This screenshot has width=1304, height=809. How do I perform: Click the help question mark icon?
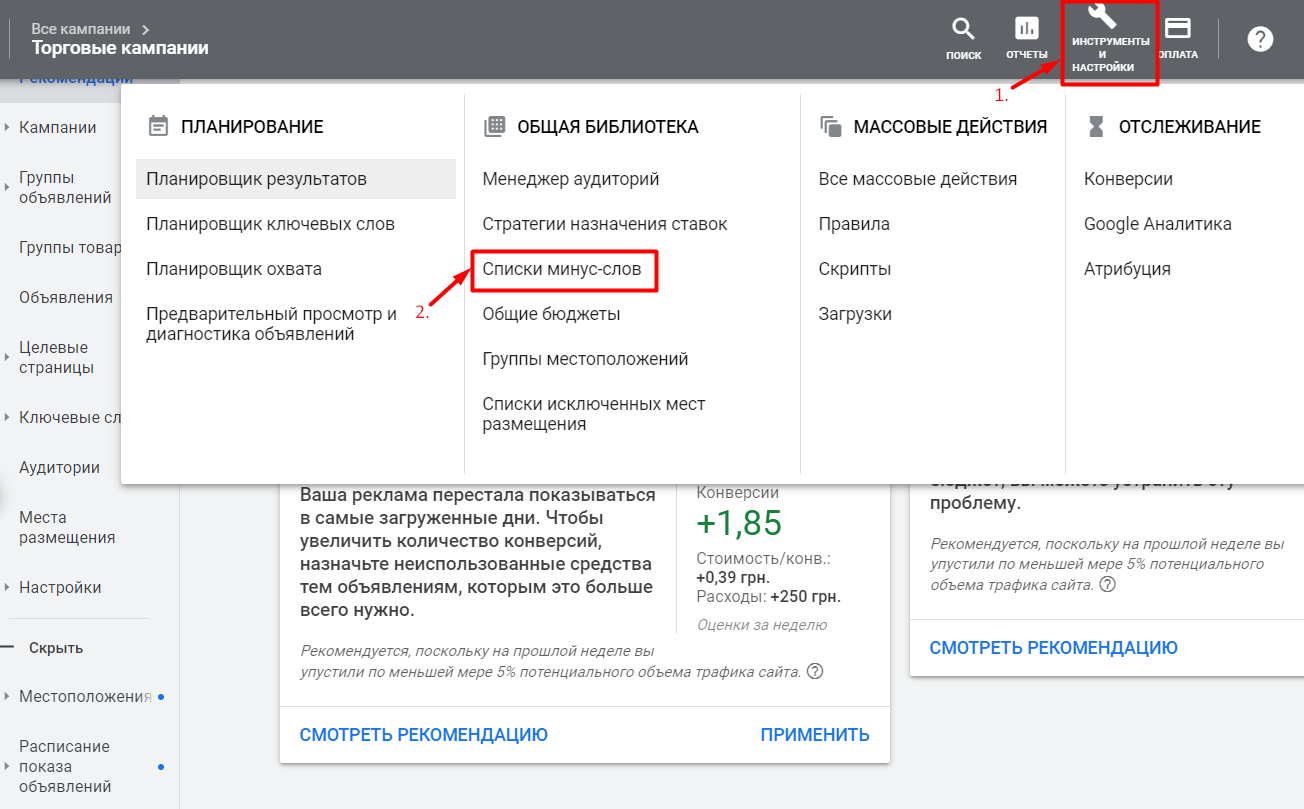1259,38
